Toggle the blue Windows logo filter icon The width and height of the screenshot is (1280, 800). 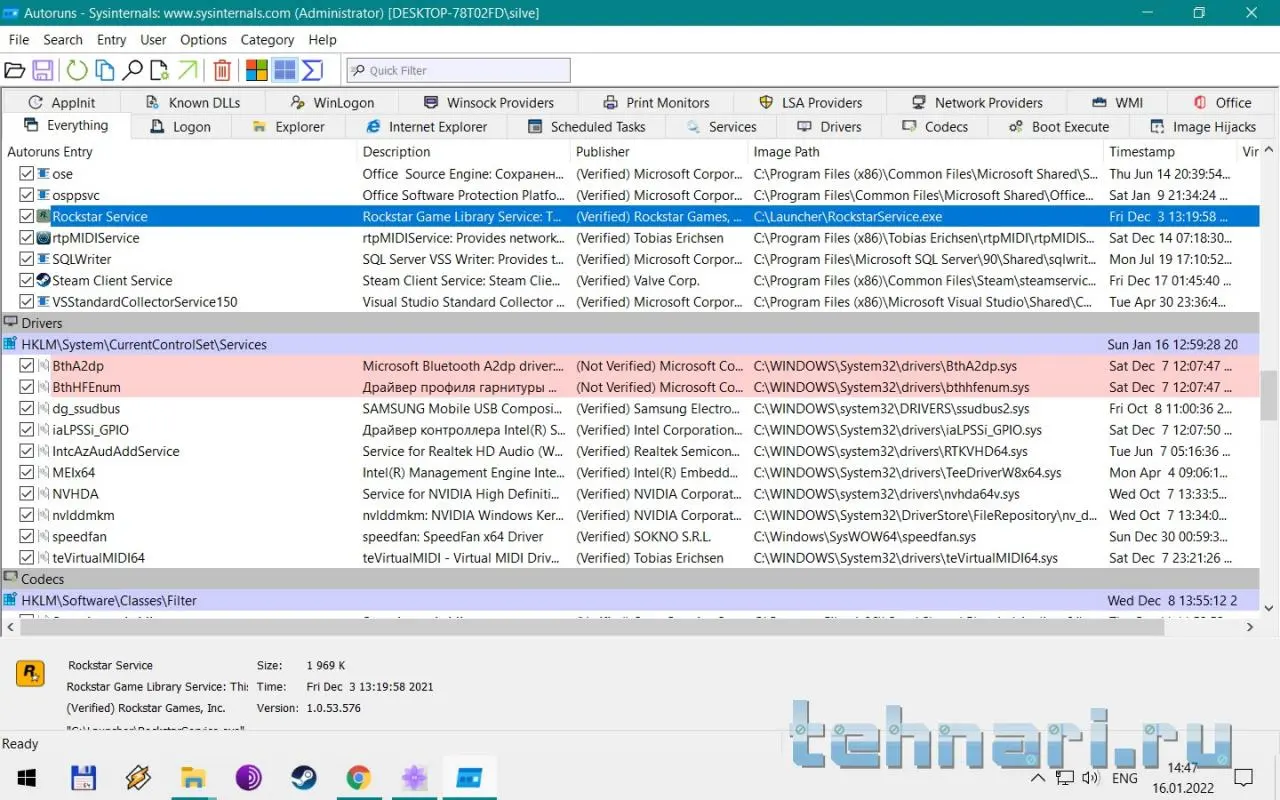(x=285, y=70)
